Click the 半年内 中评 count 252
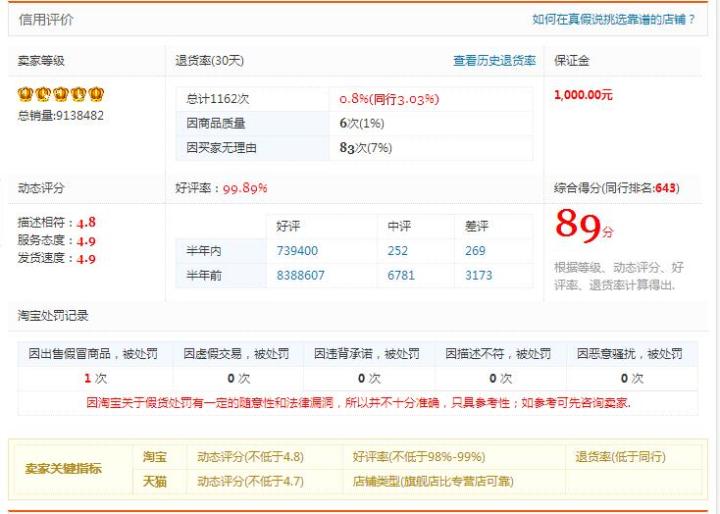Screen dimensions: 720x514 pos(397,251)
